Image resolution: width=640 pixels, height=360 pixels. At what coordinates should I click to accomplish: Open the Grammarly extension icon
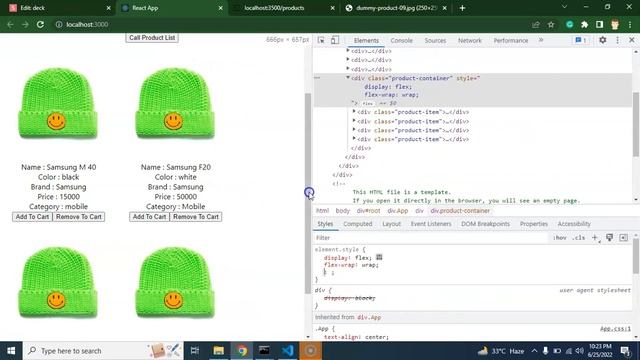(569, 24)
